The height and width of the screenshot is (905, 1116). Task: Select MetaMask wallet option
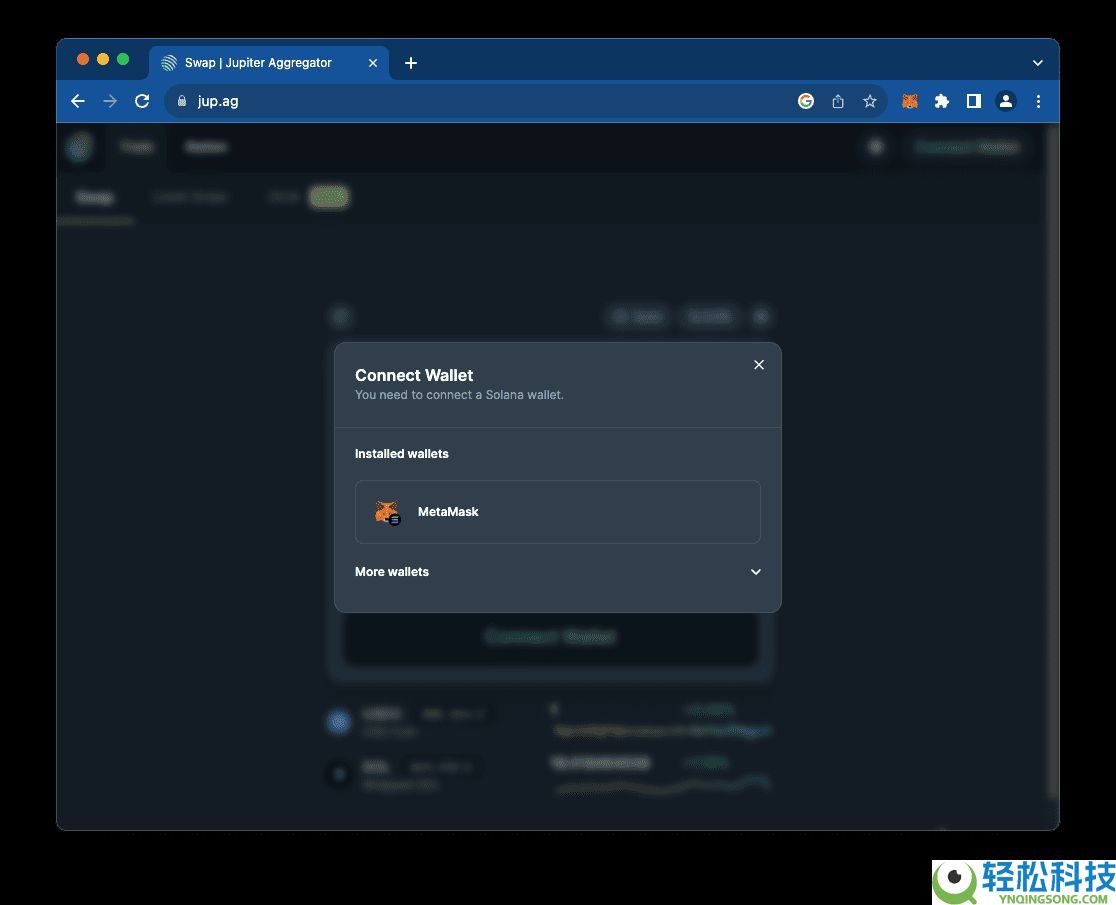(x=557, y=512)
